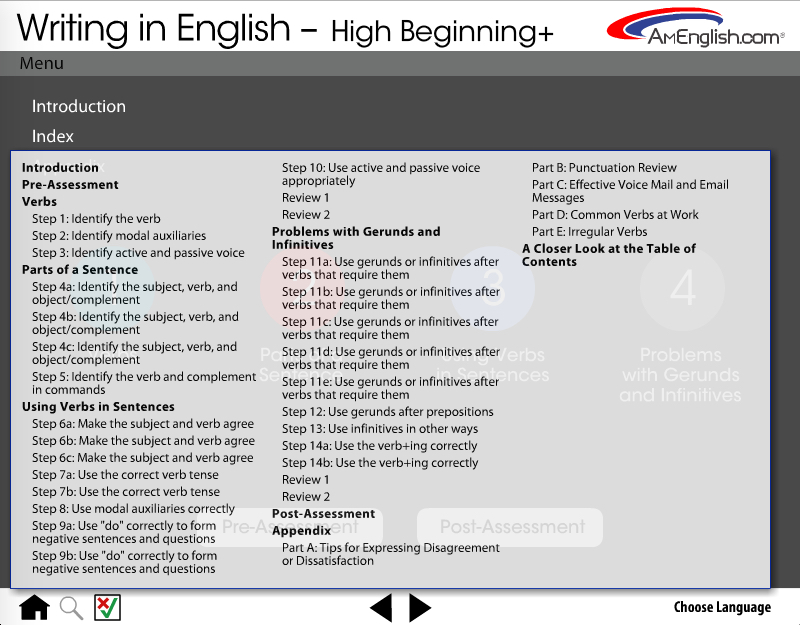Open Using Verbs in Sentences heading

98,407
